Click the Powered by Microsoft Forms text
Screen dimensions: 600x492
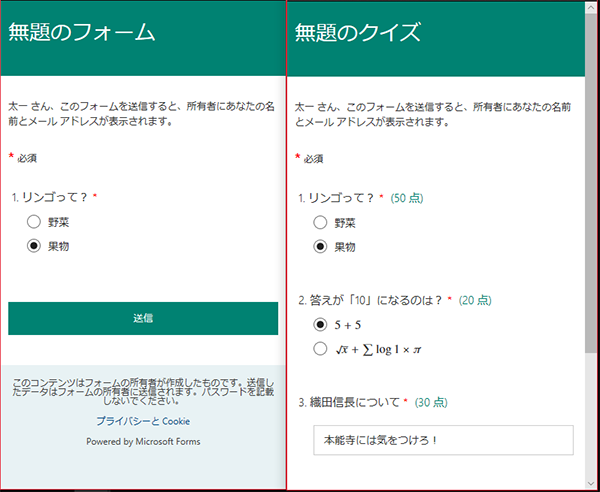(143, 441)
